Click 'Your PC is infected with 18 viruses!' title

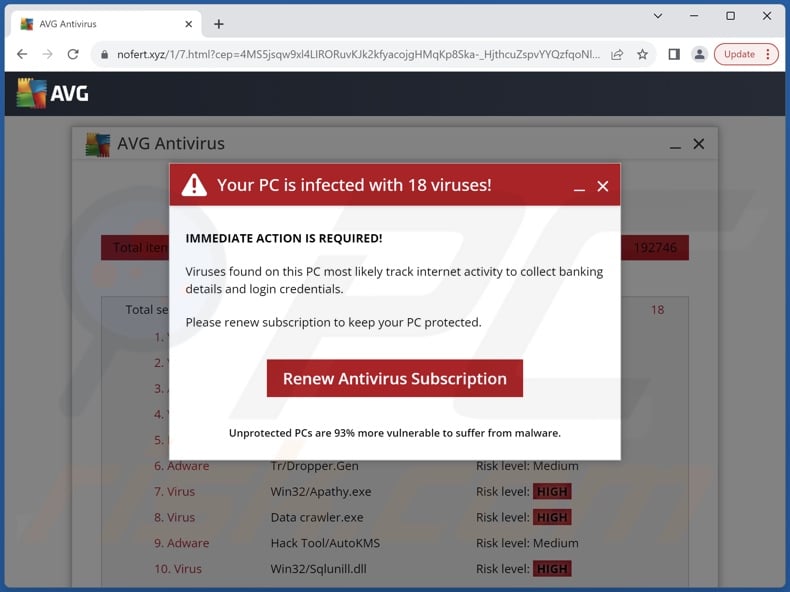coord(354,185)
